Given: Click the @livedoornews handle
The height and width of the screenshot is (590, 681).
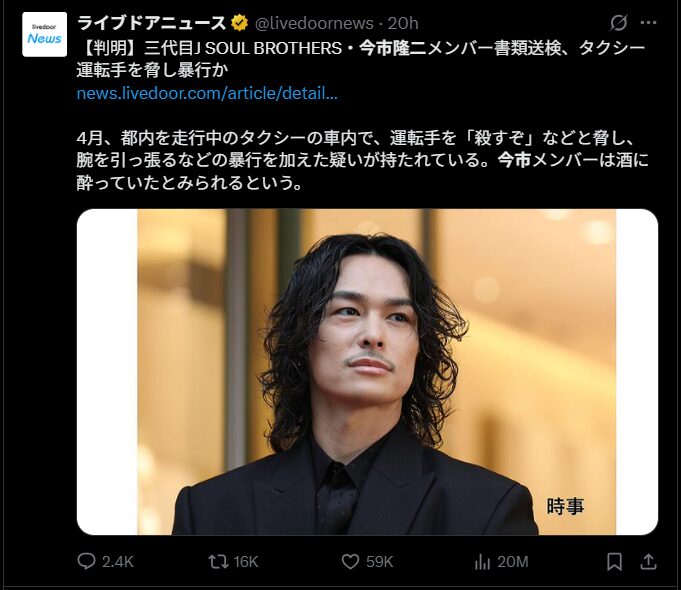Looking at the screenshot, I should [314, 23].
